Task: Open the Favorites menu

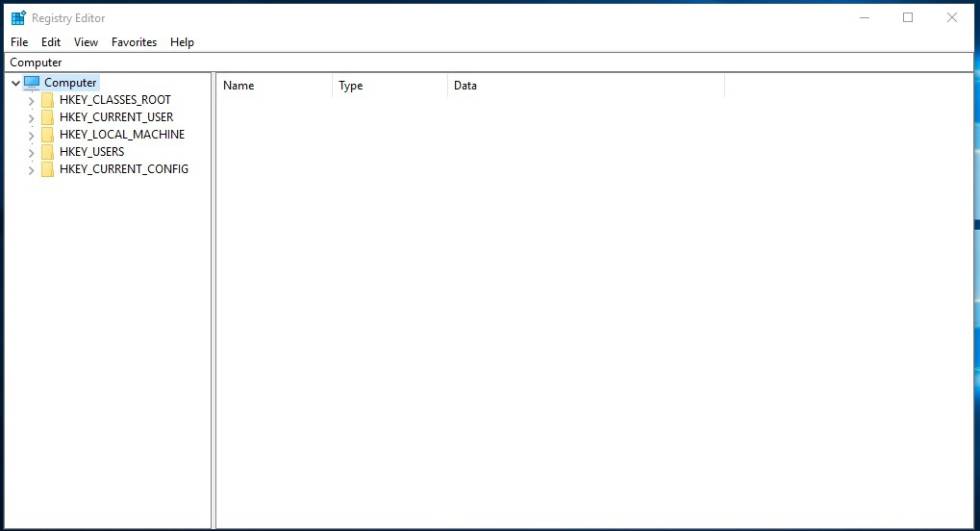Action: pyautogui.click(x=134, y=42)
